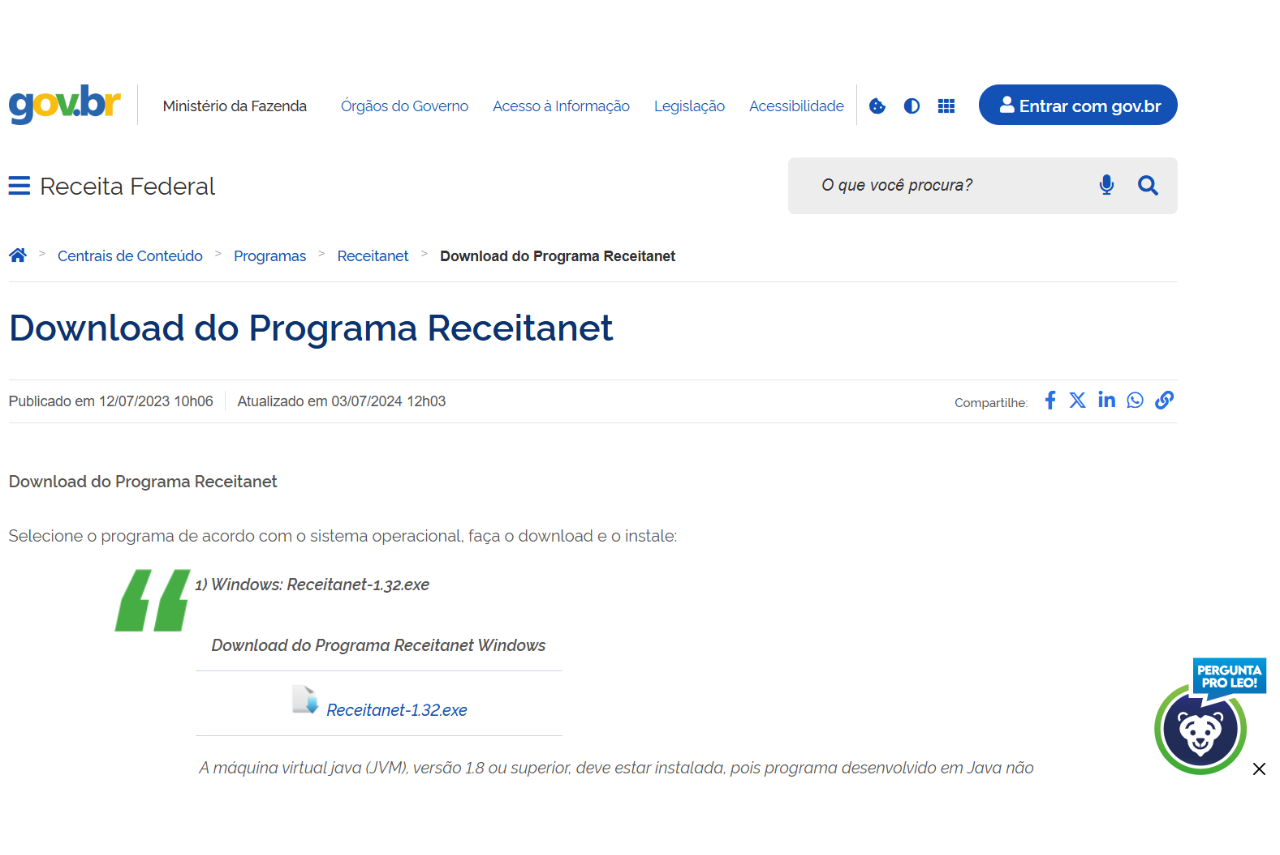Open the systems grid icon
This screenshot has height=855, width=1280.
coord(946,106)
